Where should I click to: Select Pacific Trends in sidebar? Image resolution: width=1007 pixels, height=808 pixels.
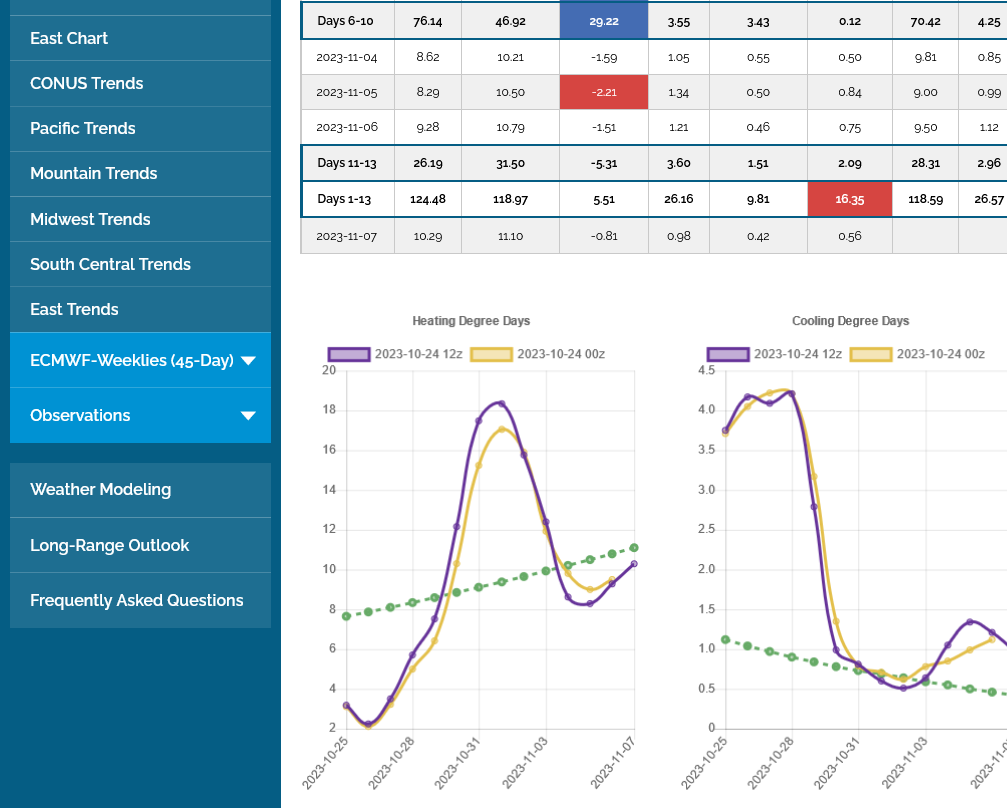click(83, 128)
